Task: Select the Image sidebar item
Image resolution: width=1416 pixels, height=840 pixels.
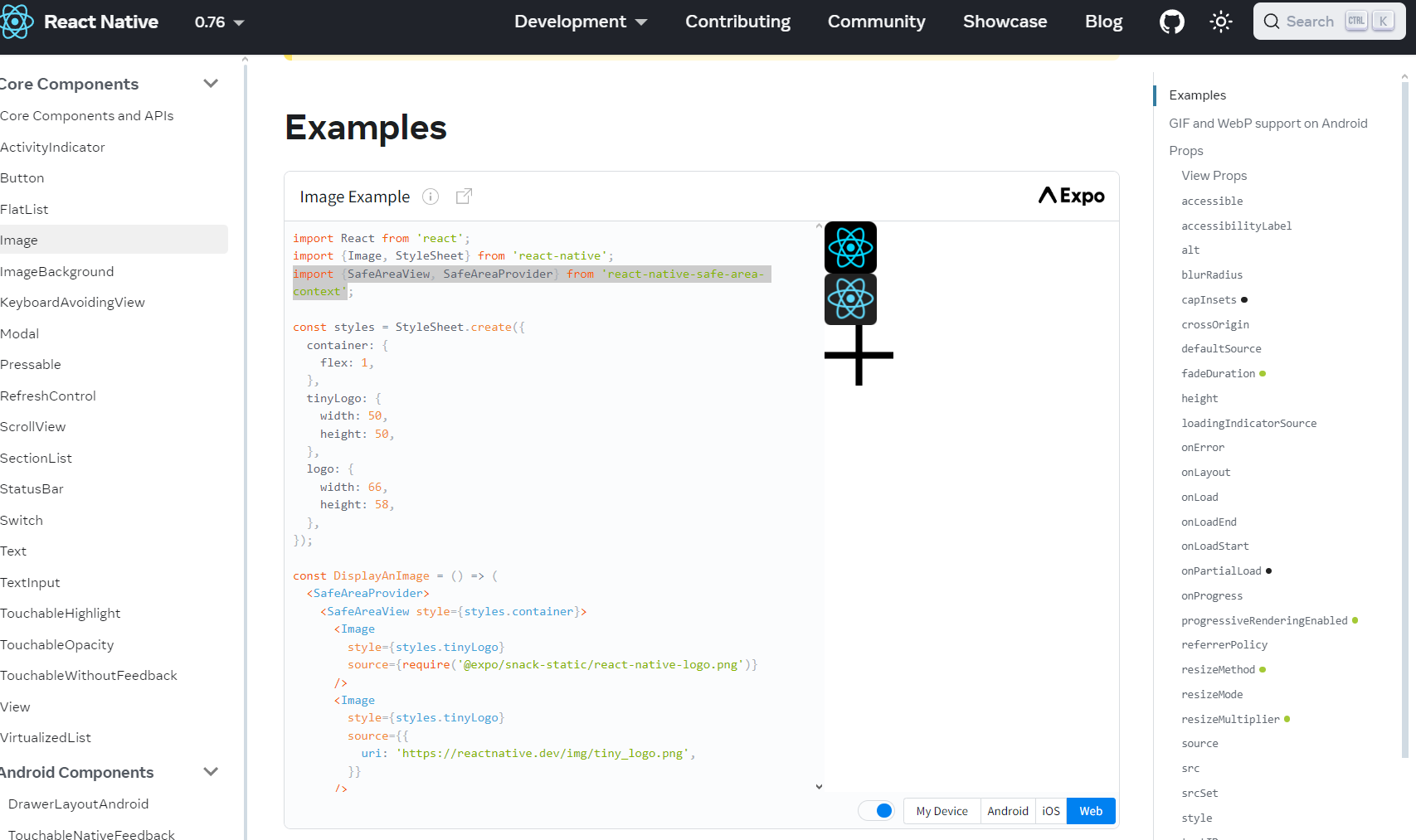Action: point(114,240)
